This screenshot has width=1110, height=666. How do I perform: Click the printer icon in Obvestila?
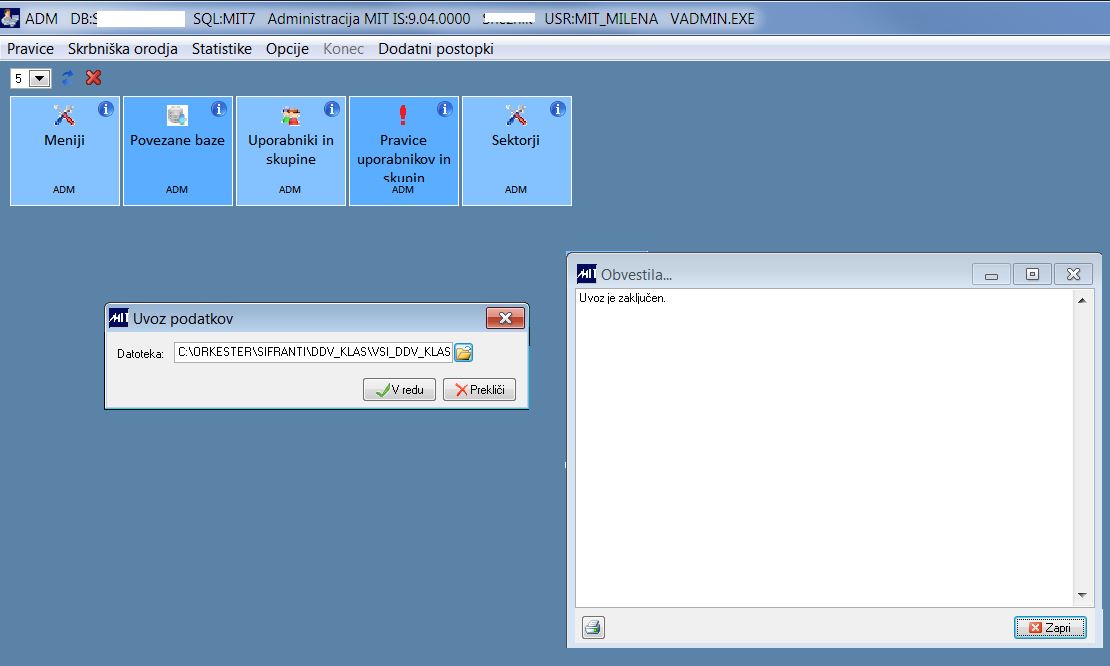click(593, 627)
